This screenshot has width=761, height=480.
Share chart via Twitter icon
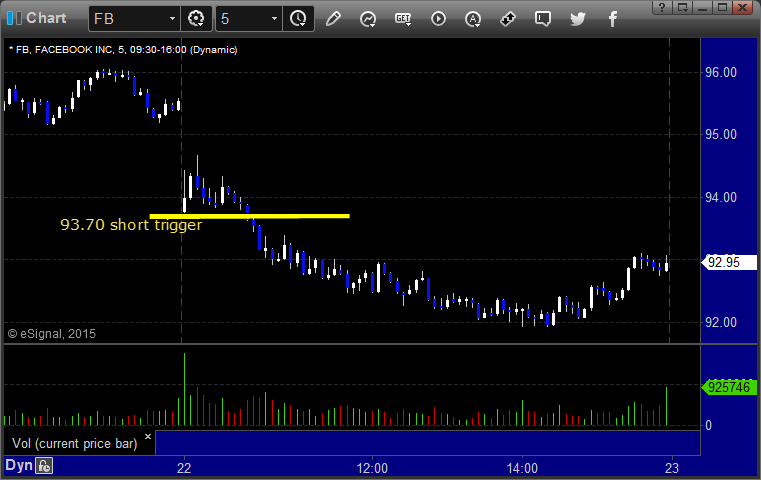tap(578, 19)
